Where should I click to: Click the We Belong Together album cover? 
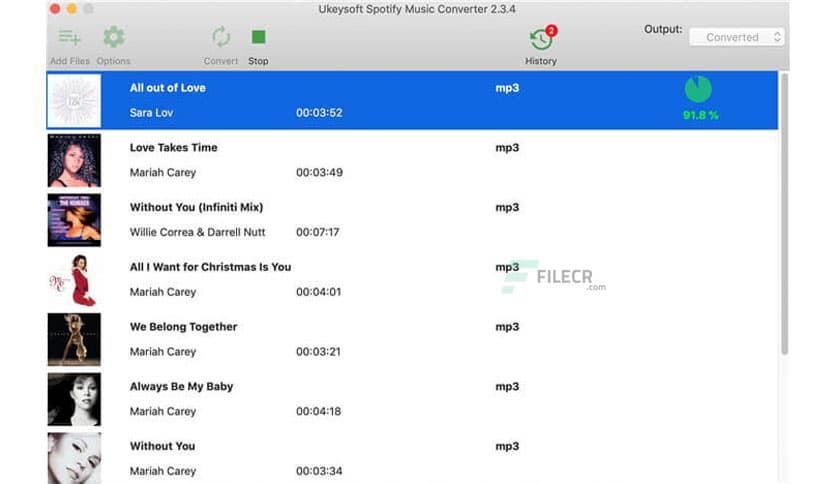coord(74,340)
